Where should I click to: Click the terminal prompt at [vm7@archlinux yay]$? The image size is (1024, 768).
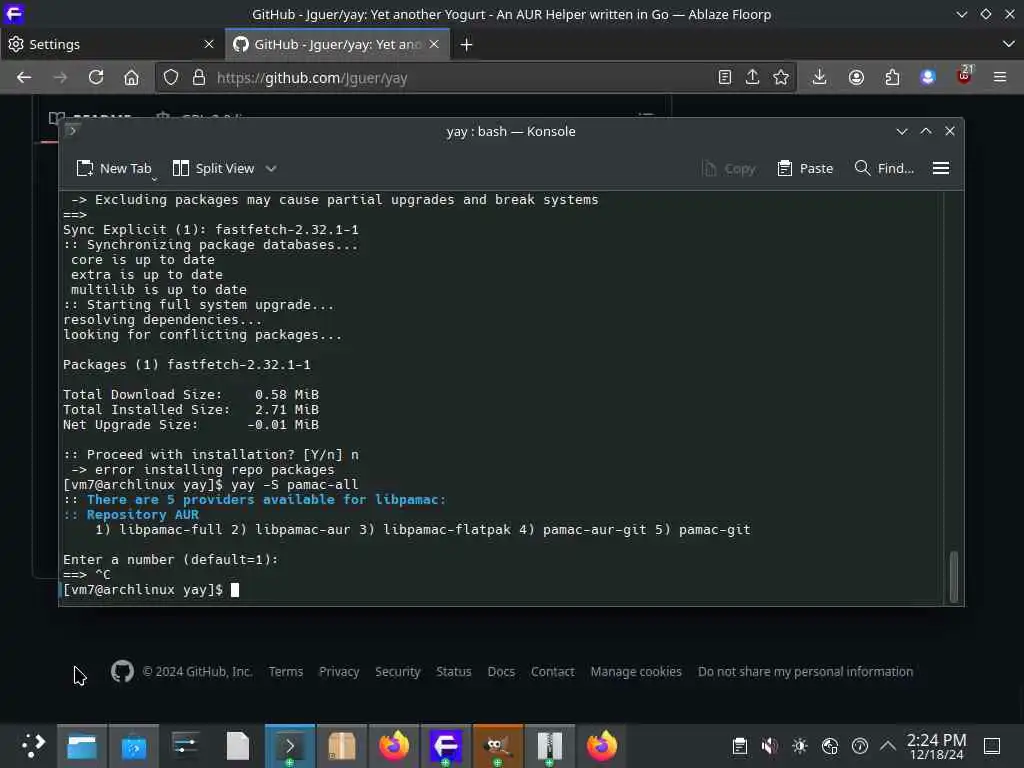coord(142,590)
